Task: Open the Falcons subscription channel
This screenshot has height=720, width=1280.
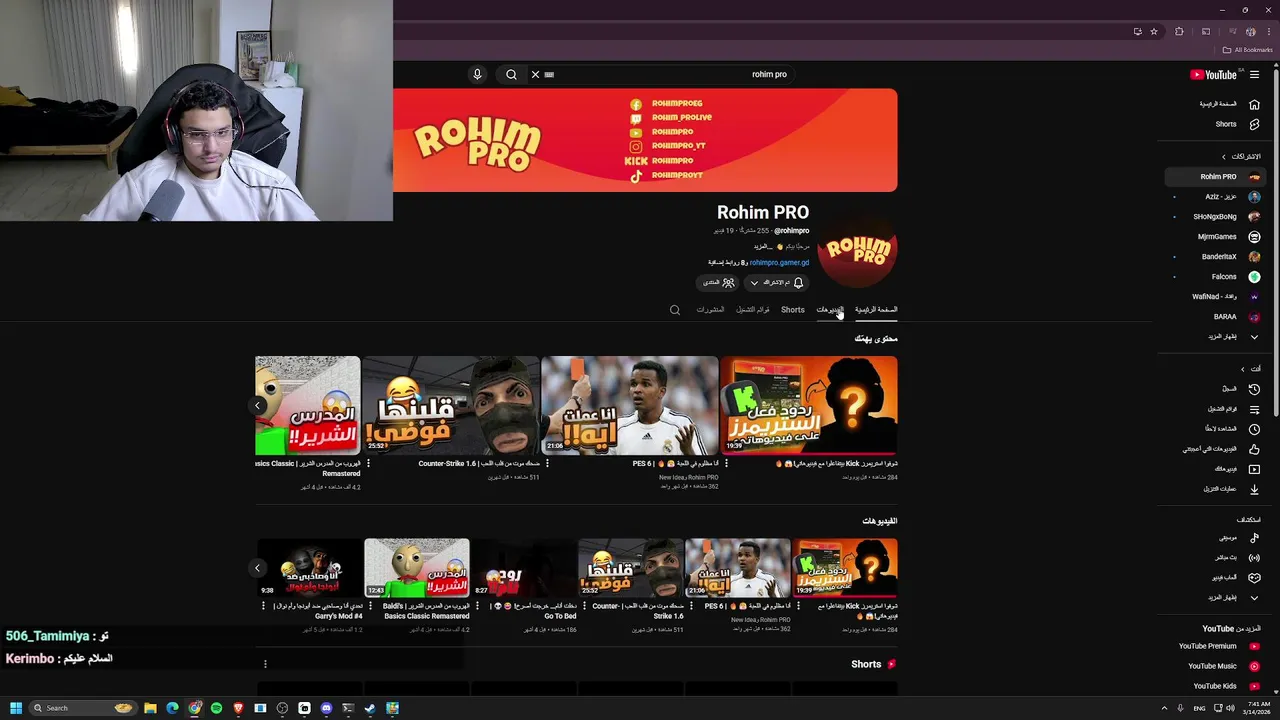Action: (x=1214, y=276)
